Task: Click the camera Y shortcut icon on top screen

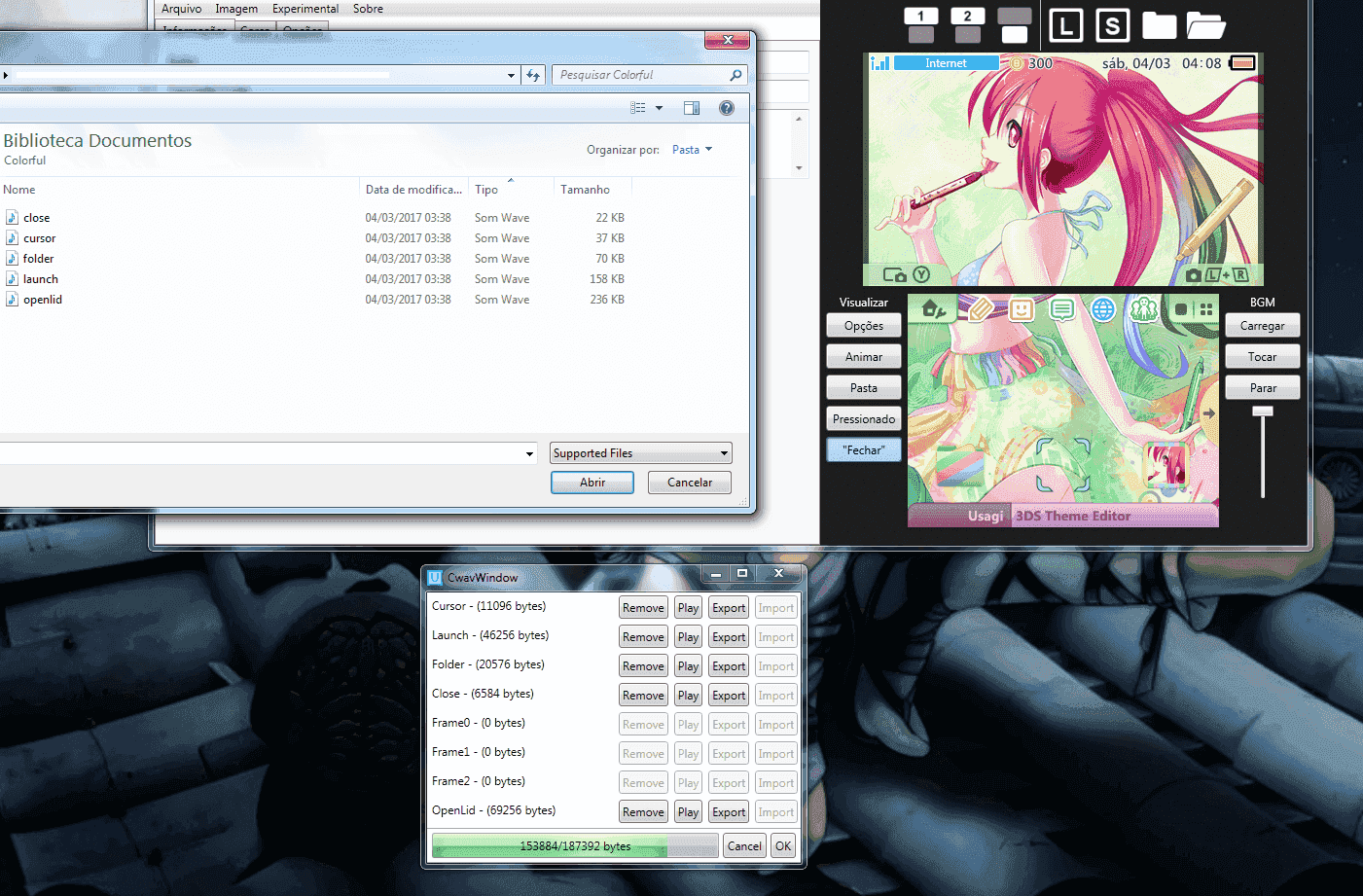Action: (907, 275)
